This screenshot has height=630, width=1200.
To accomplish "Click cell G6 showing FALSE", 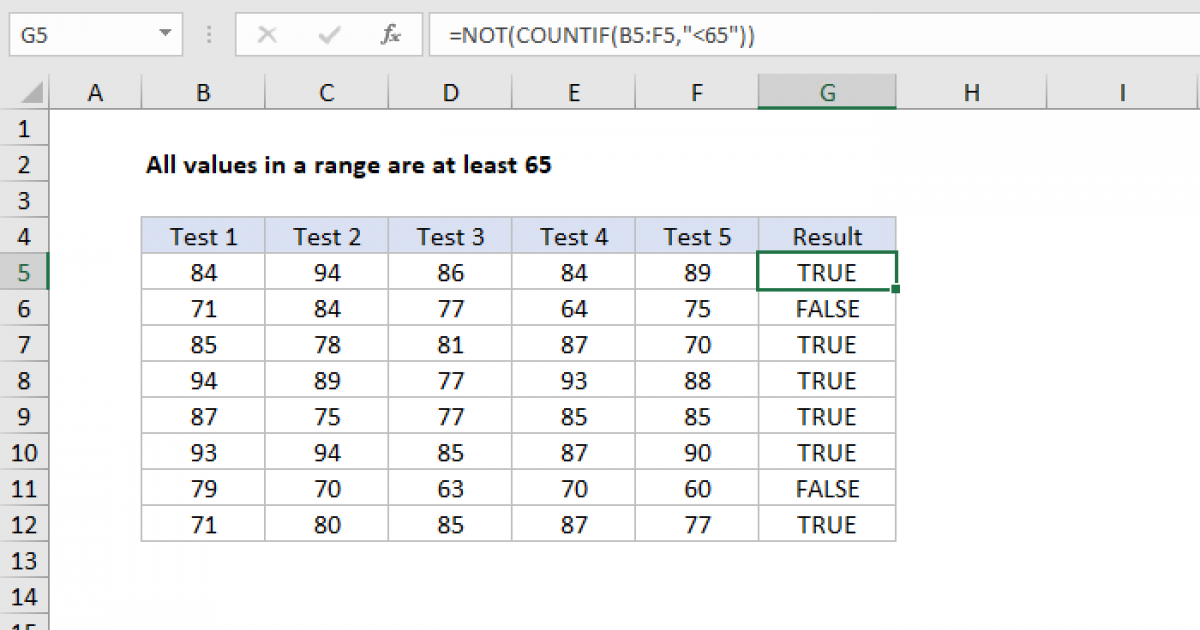I will (x=827, y=308).
